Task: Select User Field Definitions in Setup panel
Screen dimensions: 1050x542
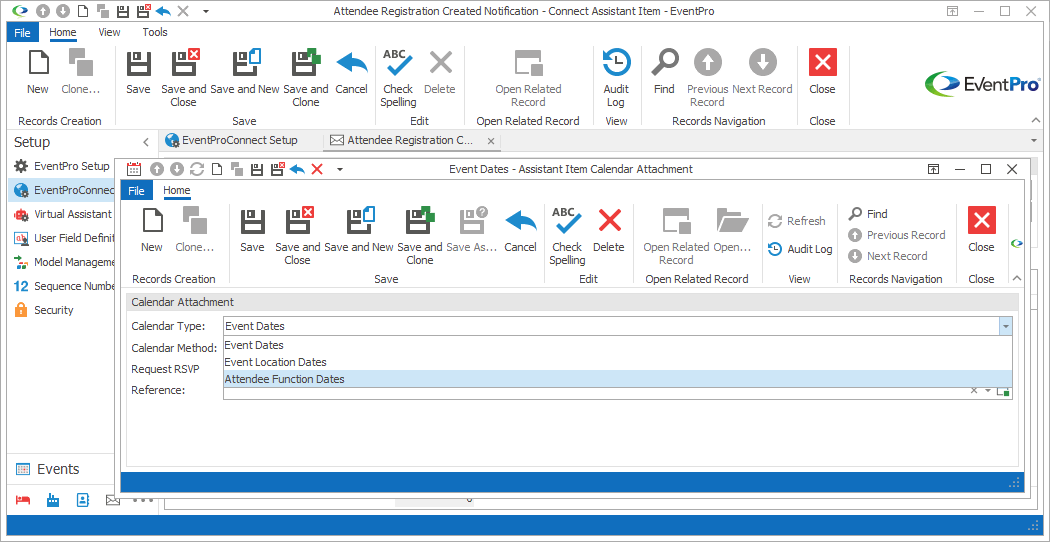Action: 64,238
